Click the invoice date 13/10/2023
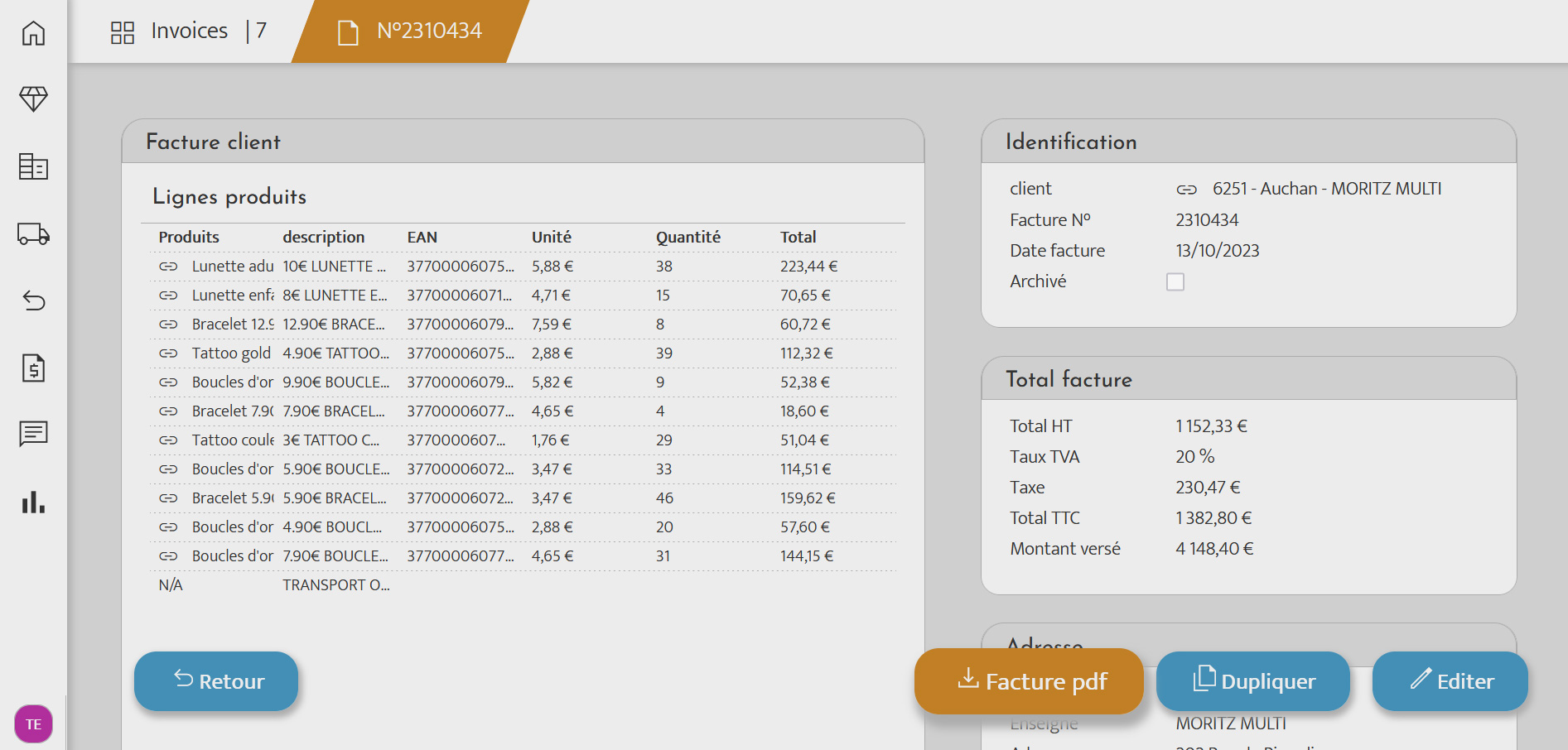This screenshot has width=1568, height=750. tap(1217, 251)
